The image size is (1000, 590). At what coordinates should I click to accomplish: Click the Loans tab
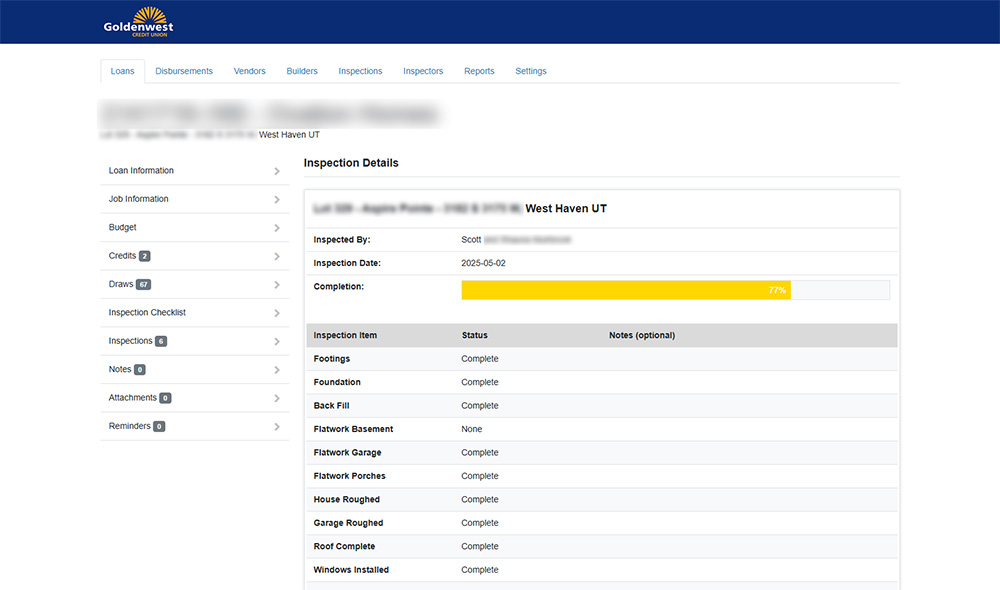122,72
